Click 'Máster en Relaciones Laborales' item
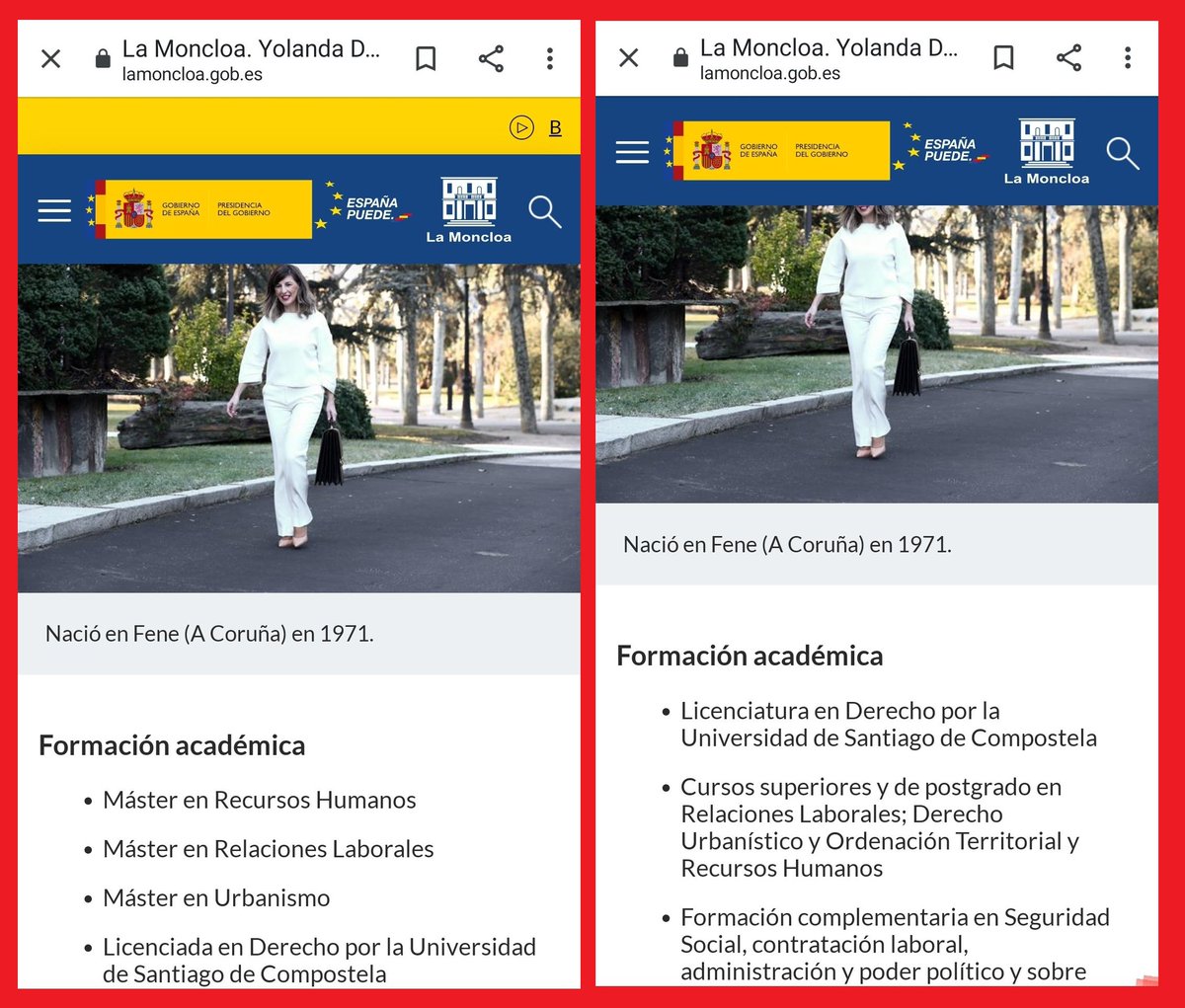Image resolution: width=1185 pixels, height=1008 pixels. pyautogui.click(x=269, y=849)
